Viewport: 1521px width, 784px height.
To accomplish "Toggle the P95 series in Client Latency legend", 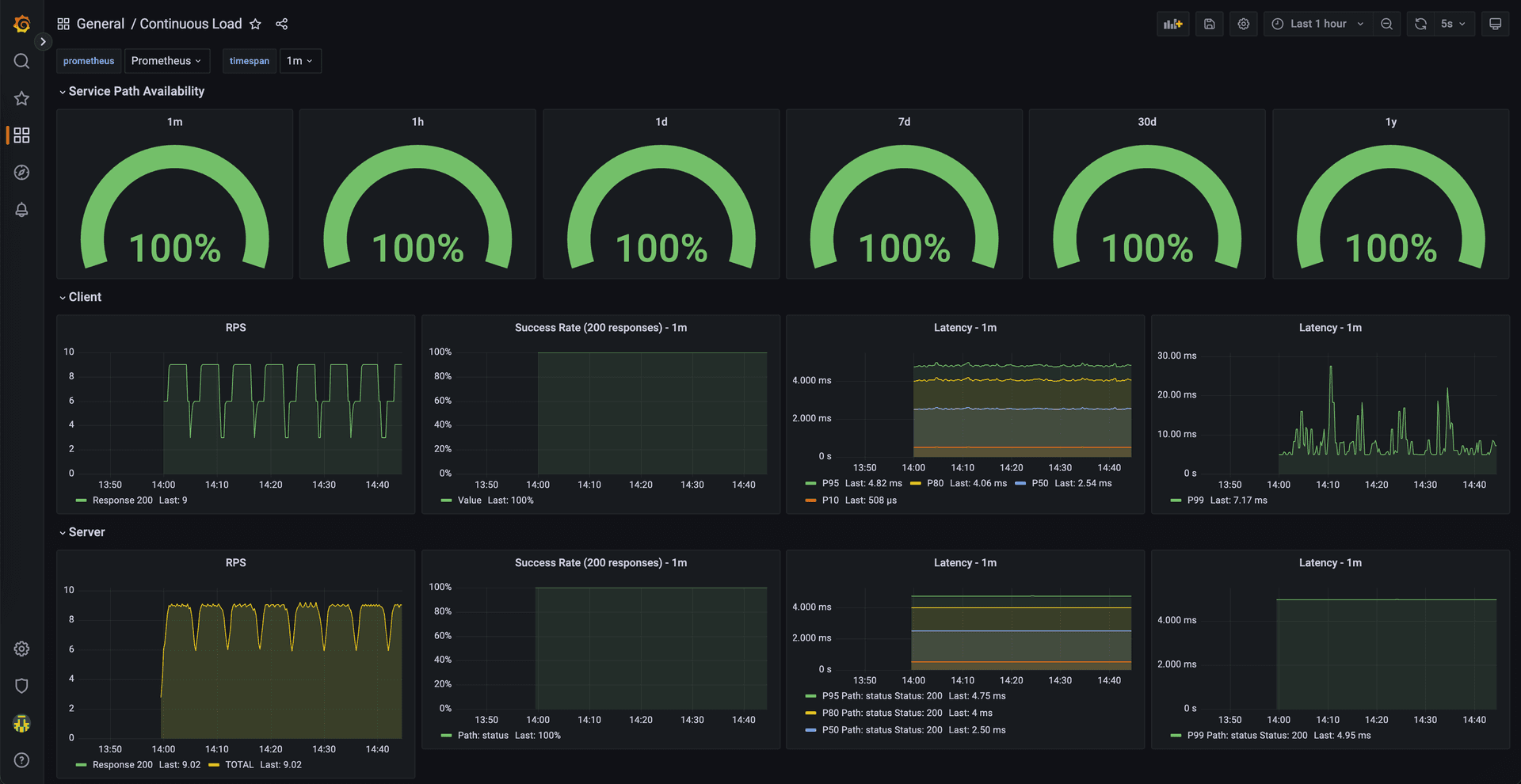I will coord(829,483).
